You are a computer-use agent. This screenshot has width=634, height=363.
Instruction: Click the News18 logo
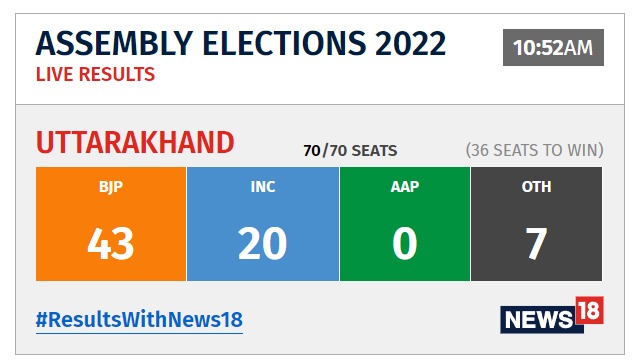coord(552,315)
